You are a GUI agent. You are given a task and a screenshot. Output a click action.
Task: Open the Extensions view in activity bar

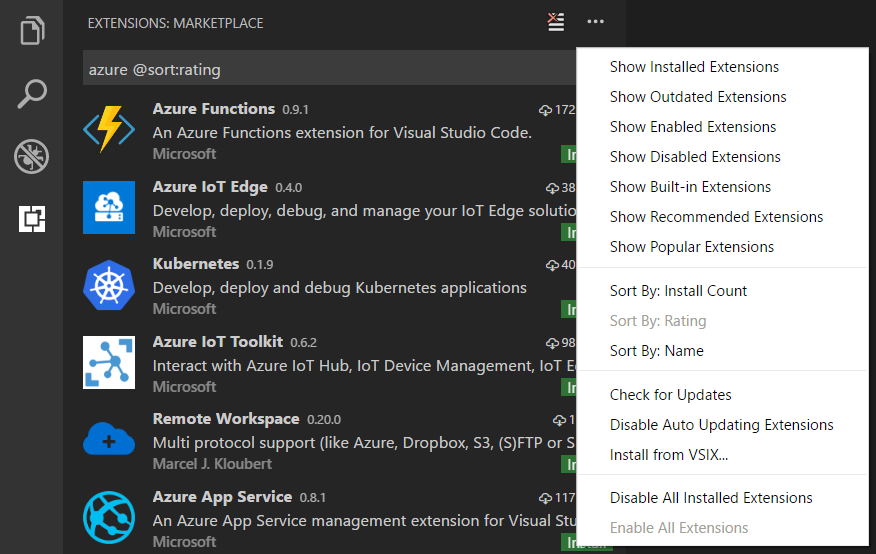click(32, 219)
